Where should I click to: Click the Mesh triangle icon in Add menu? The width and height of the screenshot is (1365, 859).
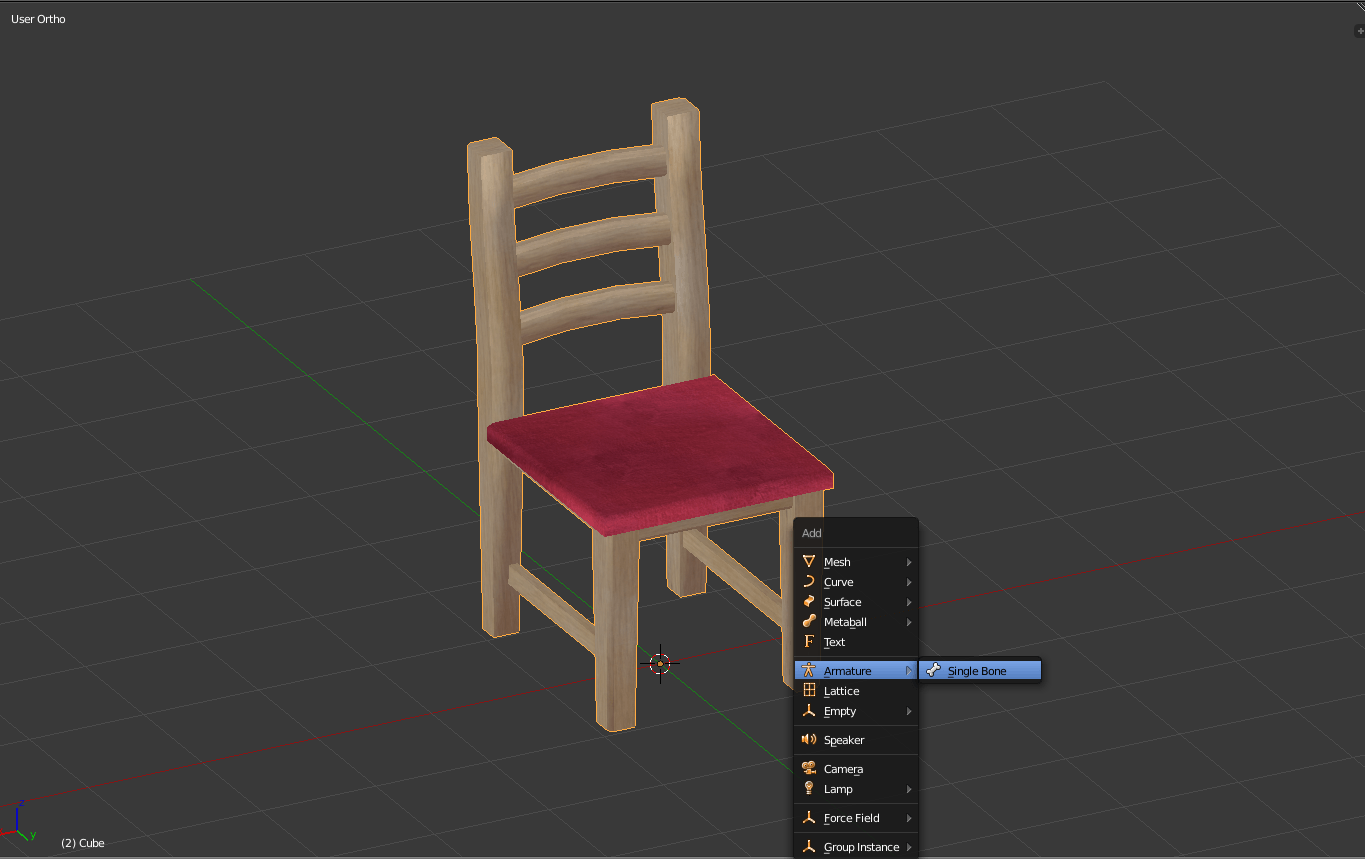809,562
